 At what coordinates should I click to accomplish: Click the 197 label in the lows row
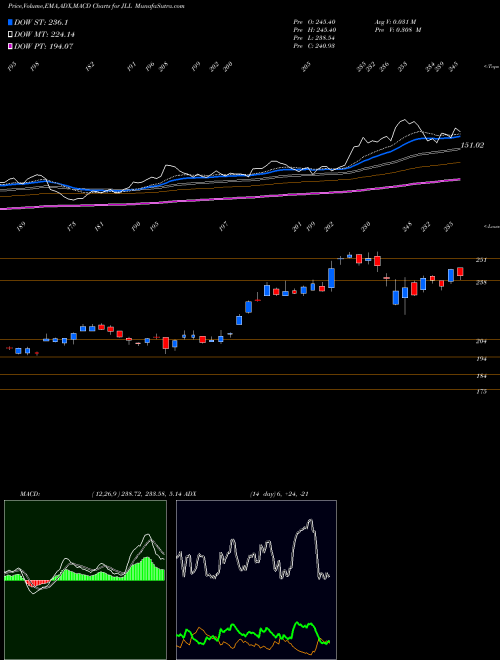pyautogui.click(x=223, y=227)
